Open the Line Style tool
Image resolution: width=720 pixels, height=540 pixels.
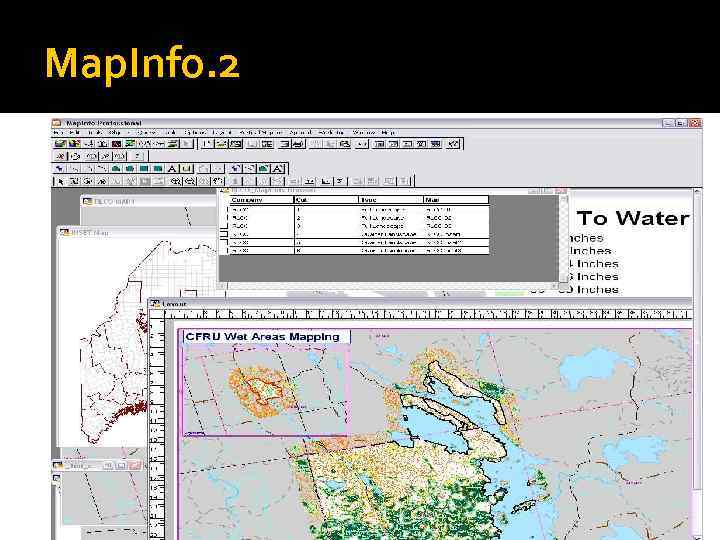[249, 169]
